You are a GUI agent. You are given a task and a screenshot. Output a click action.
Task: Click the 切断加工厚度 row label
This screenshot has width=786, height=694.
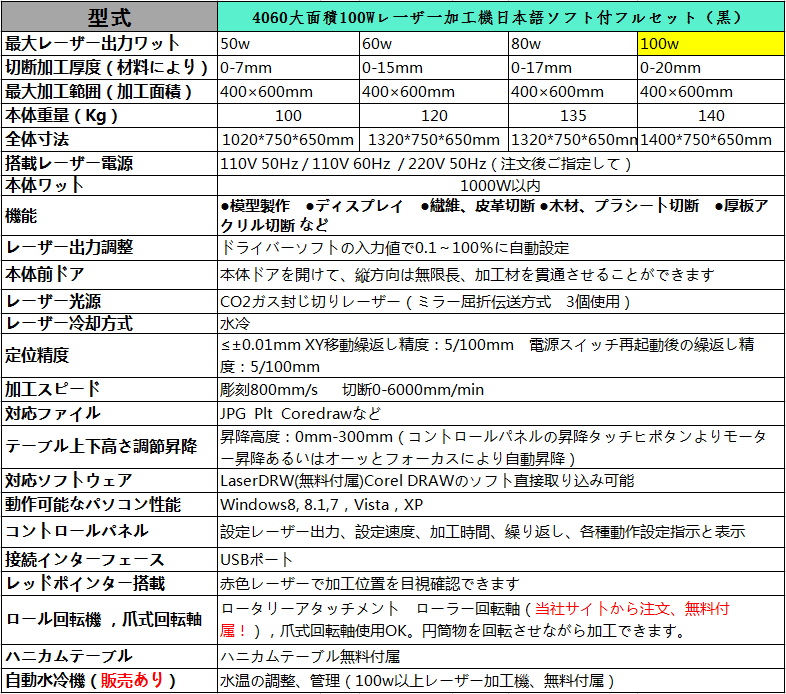(109, 68)
